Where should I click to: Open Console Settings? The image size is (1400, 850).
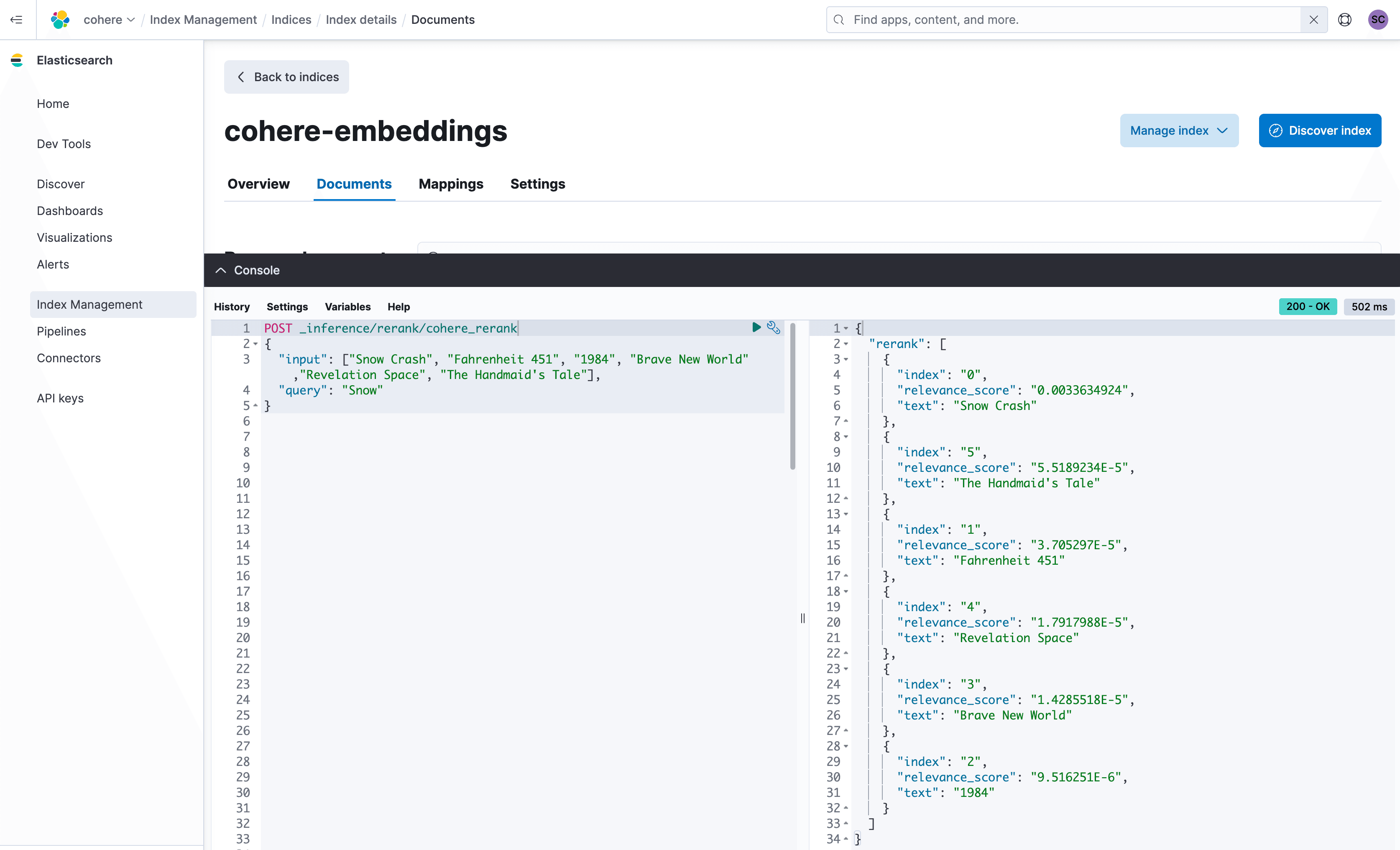click(x=287, y=307)
